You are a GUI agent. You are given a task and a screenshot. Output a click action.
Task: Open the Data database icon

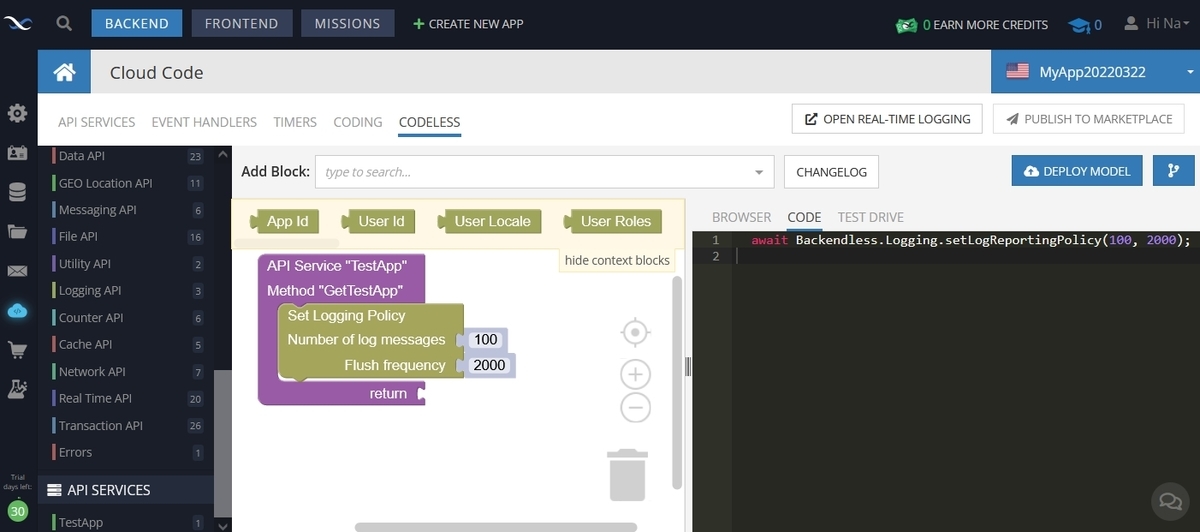click(17, 192)
